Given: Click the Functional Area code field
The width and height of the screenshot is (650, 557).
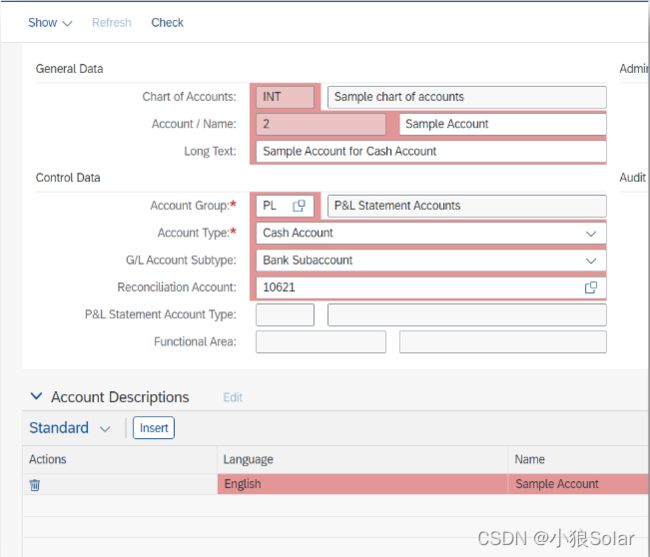Looking at the screenshot, I should point(321,342).
